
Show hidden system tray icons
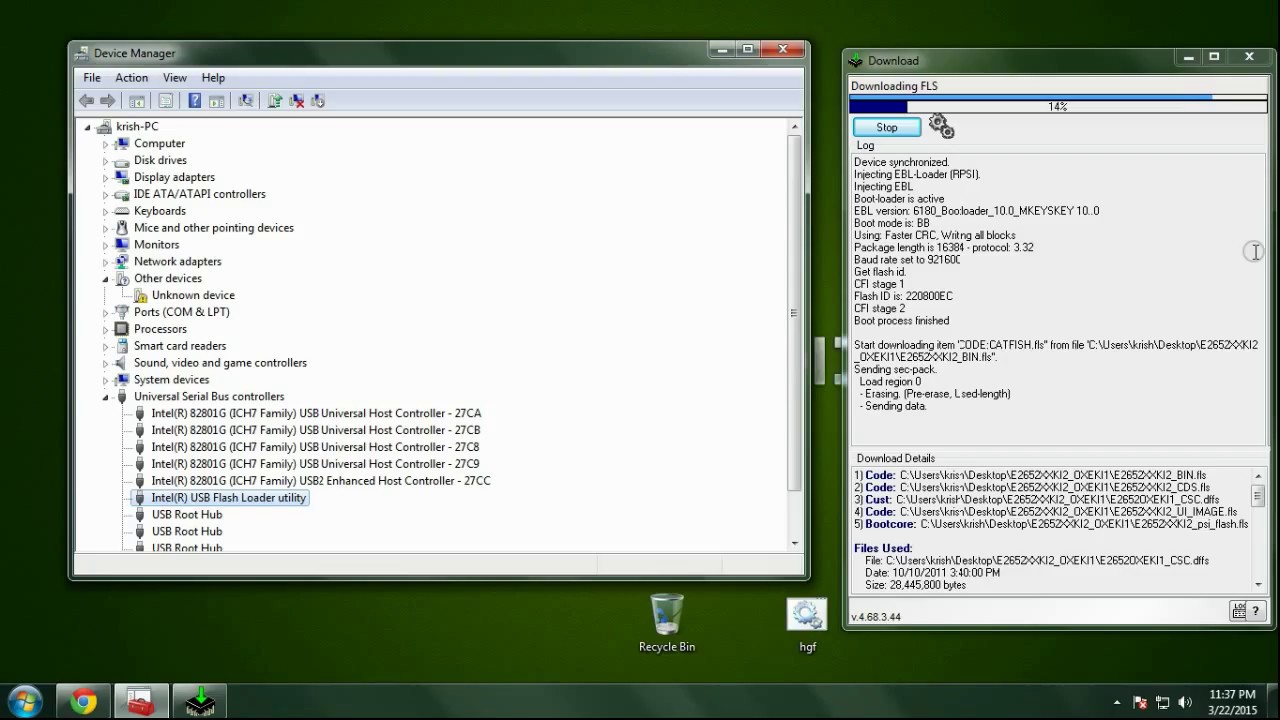1117,703
